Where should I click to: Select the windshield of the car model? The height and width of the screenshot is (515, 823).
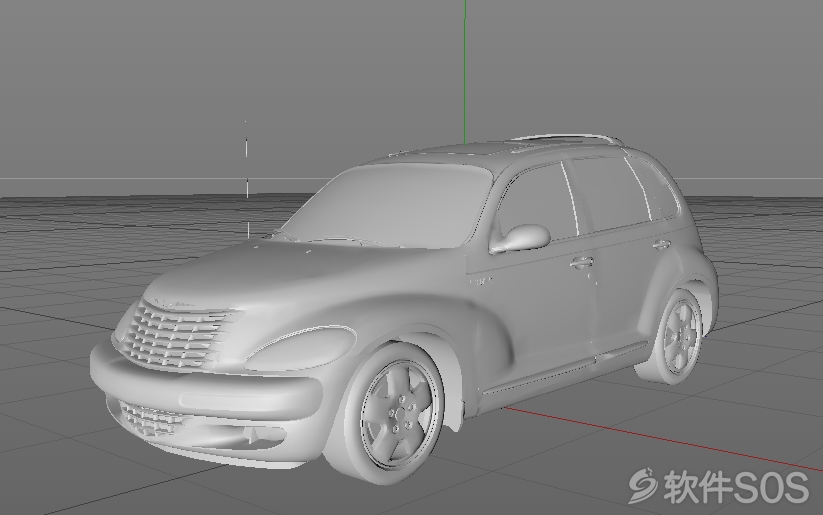(x=386, y=205)
